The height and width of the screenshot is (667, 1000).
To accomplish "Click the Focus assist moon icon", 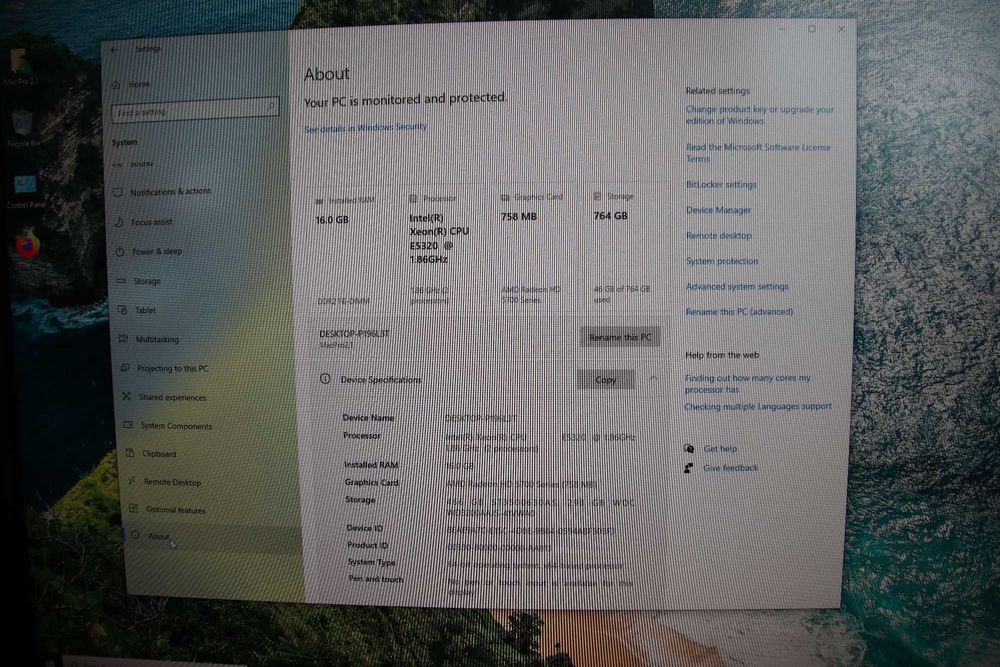I will coord(119,223).
